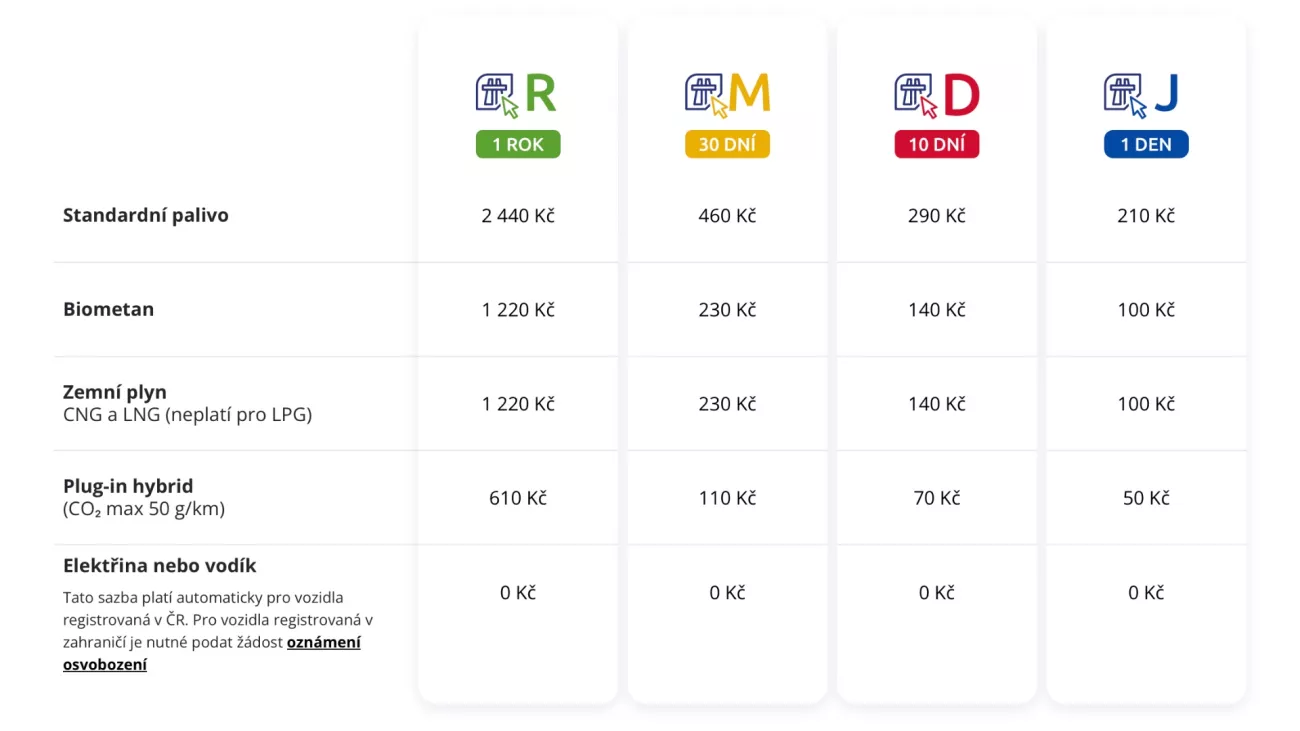
Task: Click the 210 Kč one-day standard price
Action: [1146, 215]
